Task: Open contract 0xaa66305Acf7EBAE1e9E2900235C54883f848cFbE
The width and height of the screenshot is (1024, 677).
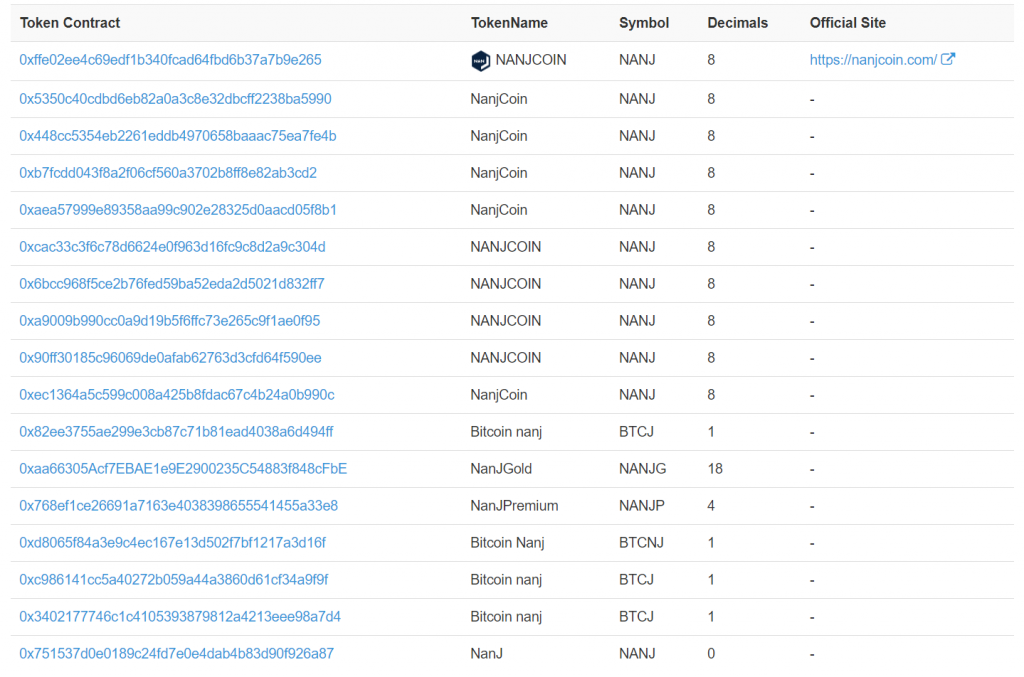Action: tap(183, 469)
